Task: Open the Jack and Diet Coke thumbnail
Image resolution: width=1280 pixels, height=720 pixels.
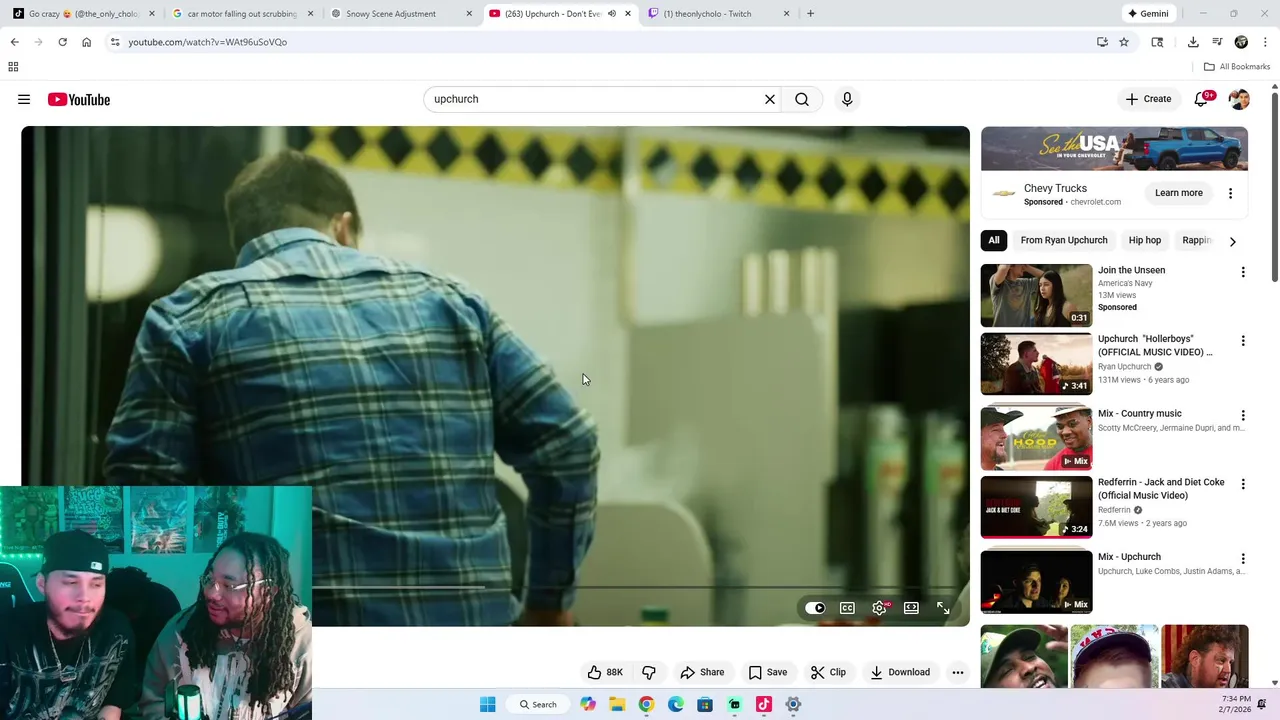Action: 1036,507
